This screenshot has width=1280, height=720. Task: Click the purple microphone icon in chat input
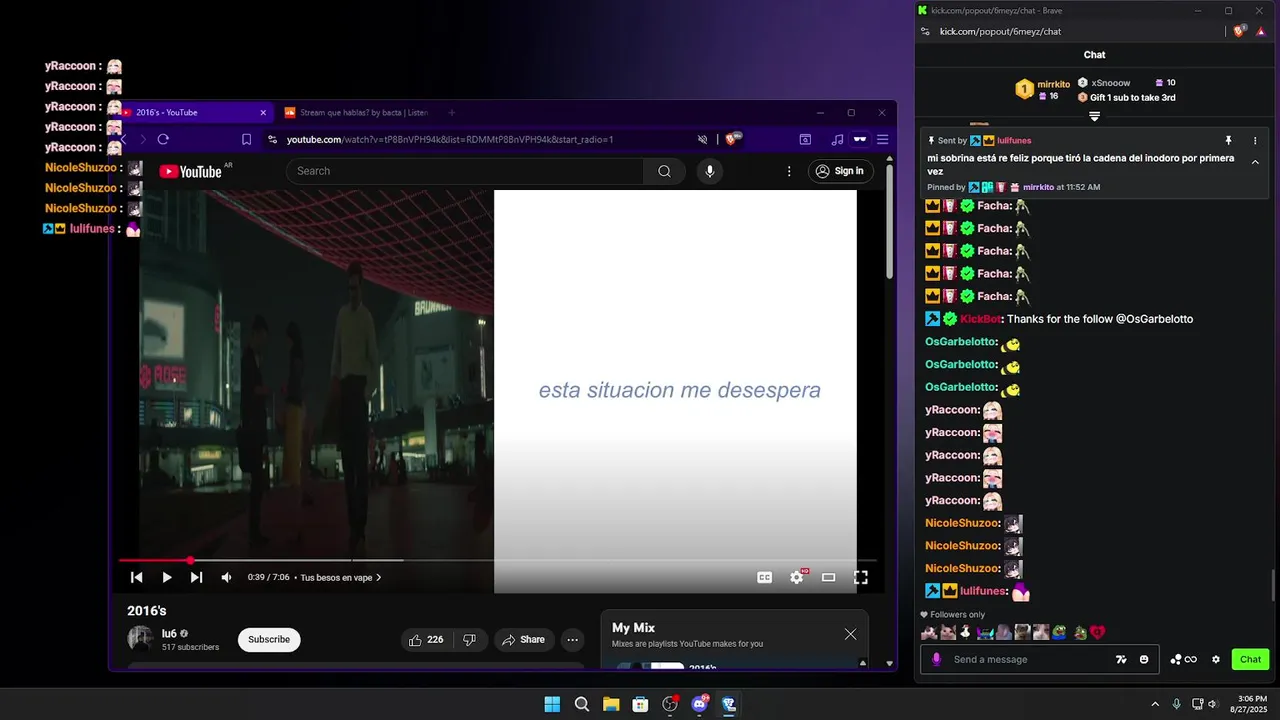[x=937, y=659]
